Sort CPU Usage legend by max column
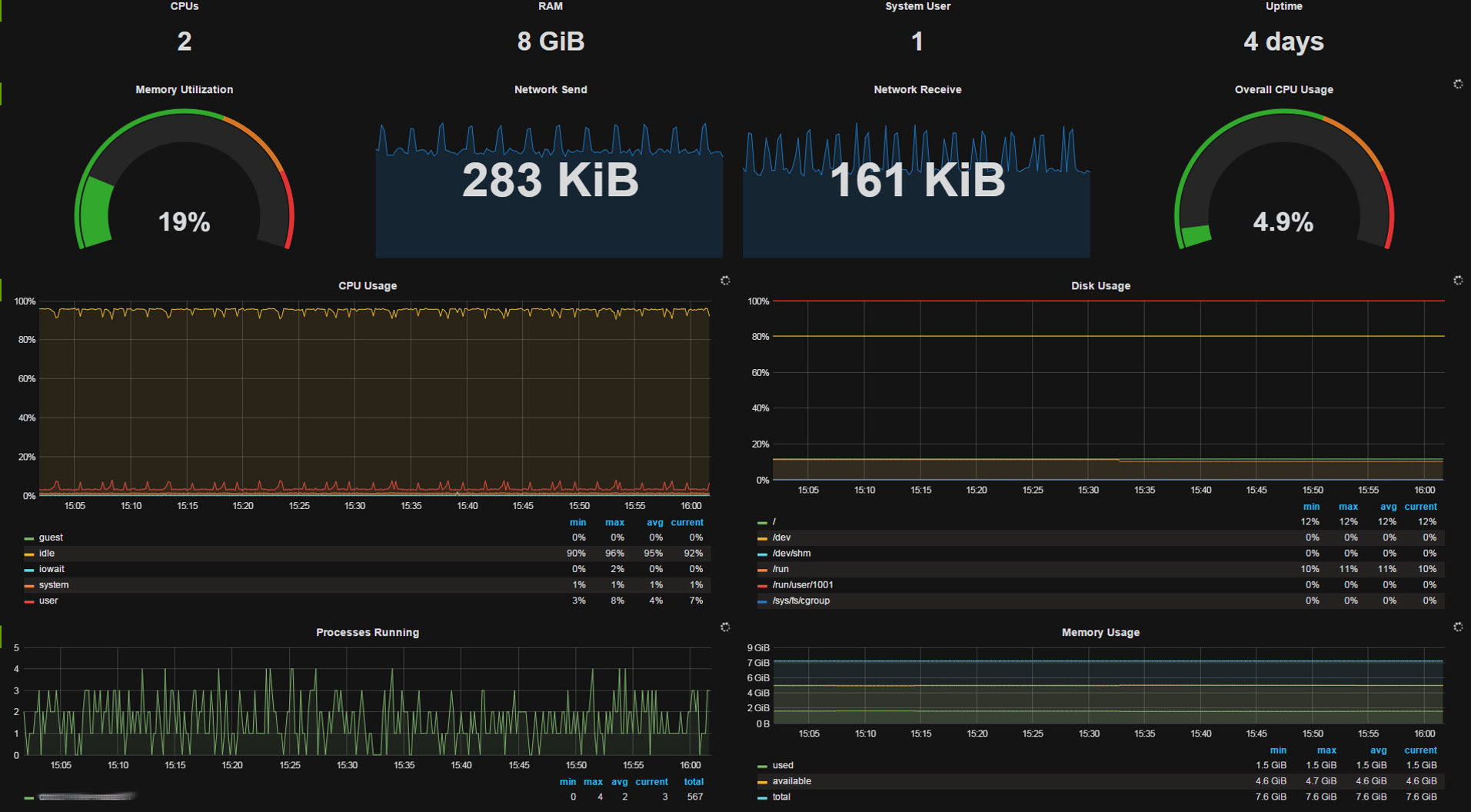This screenshot has height=812, width=1471. (614, 522)
